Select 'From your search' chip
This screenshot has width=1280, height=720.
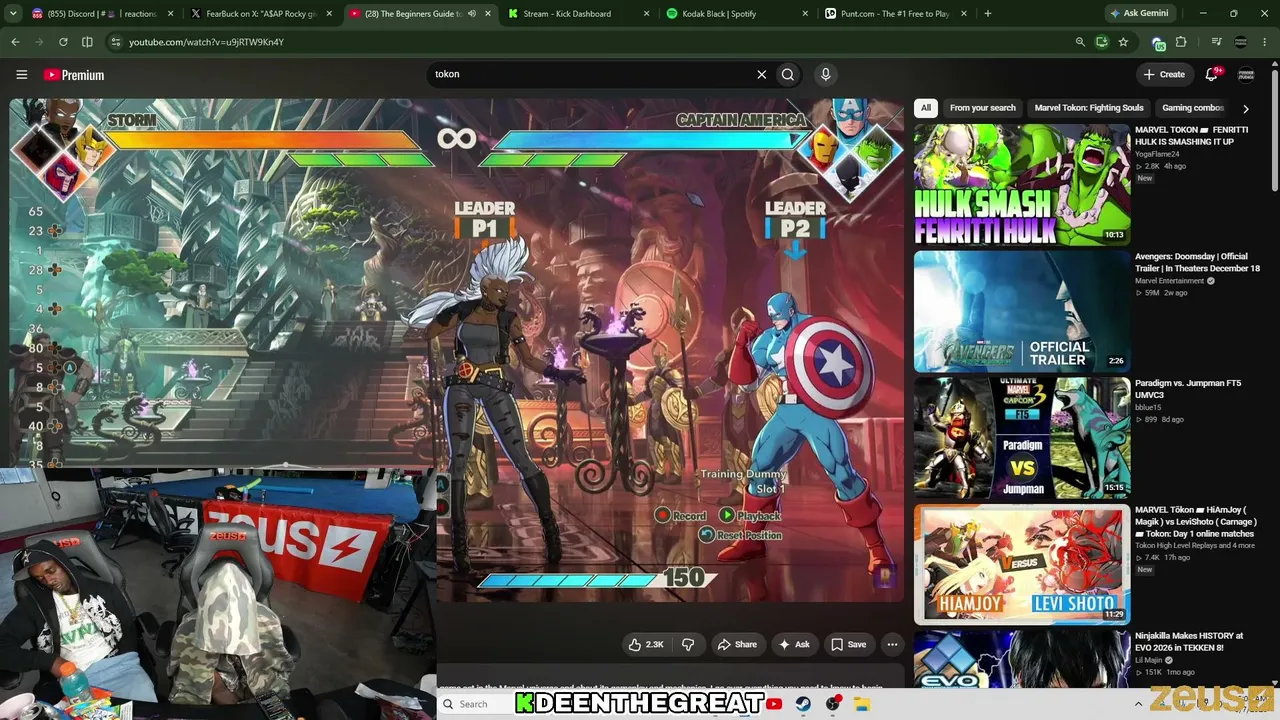[x=983, y=108]
